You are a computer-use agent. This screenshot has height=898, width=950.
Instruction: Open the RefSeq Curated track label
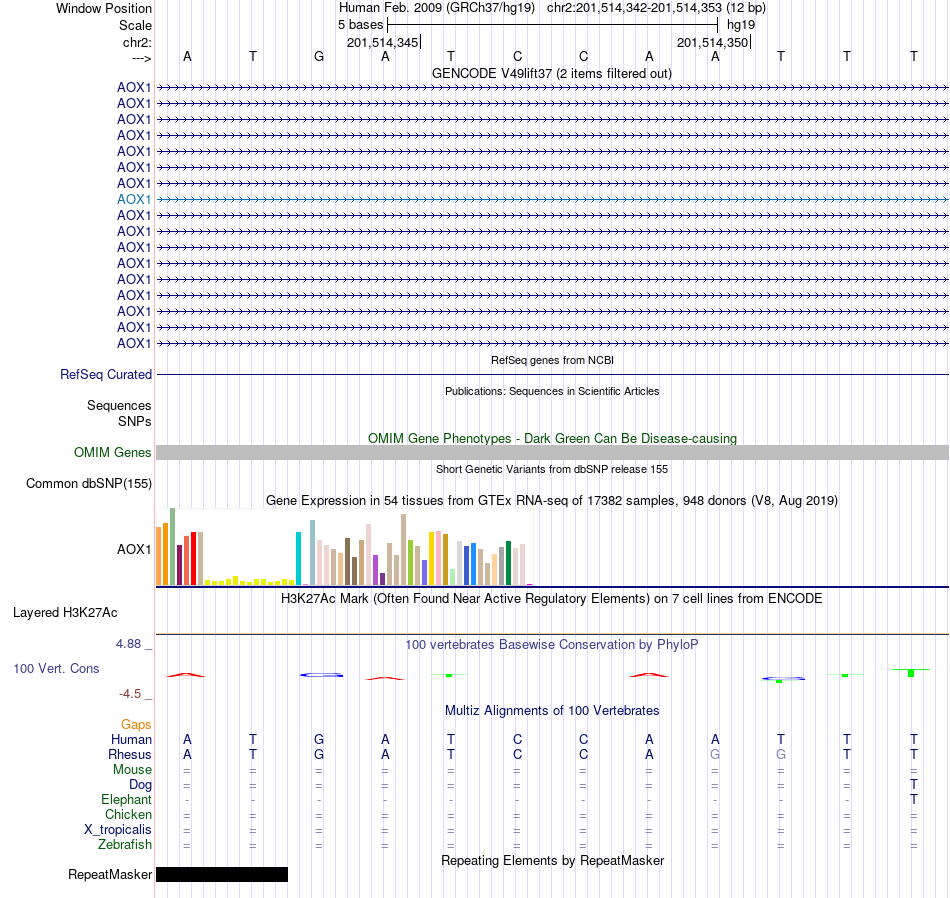click(106, 374)
